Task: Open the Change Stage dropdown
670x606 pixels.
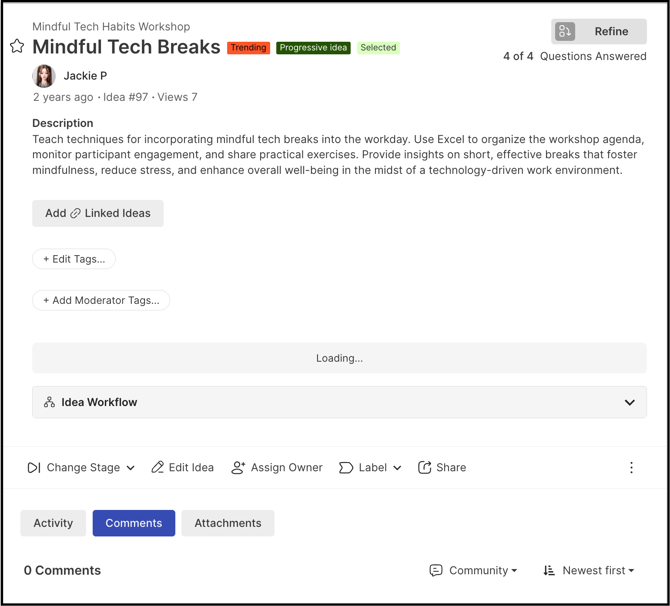Action: point(81,468)
